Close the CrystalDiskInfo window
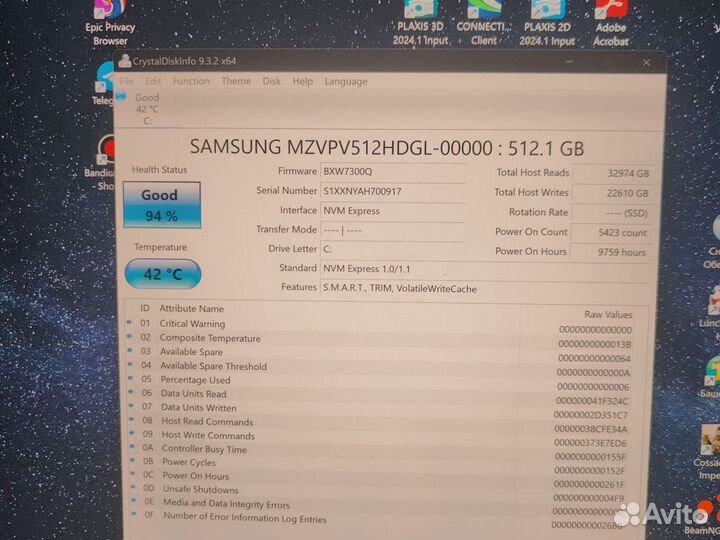Image resolution: width=720 pixels, height=540 pixels. point(646,62)
